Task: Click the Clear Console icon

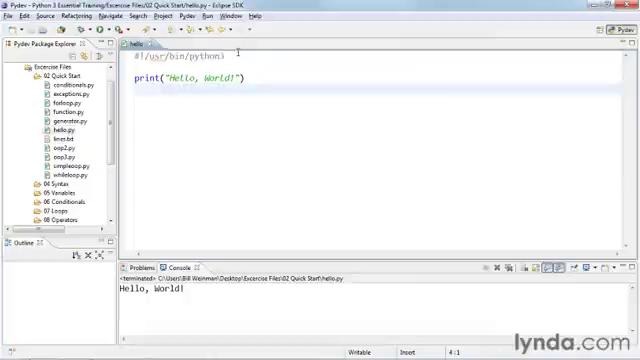Action: click(524, 268)
